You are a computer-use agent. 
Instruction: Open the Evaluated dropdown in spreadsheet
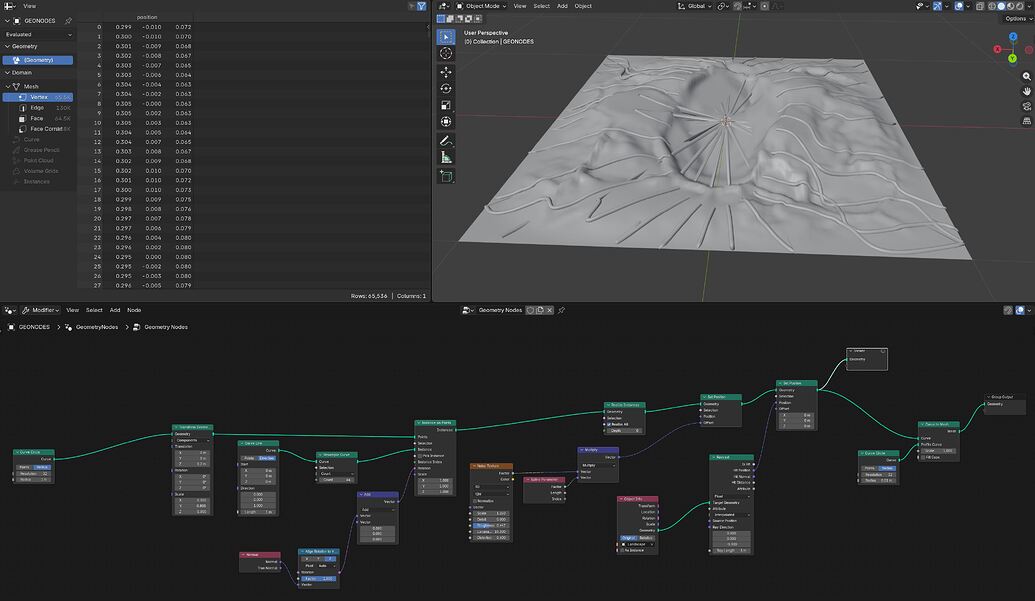38,34
